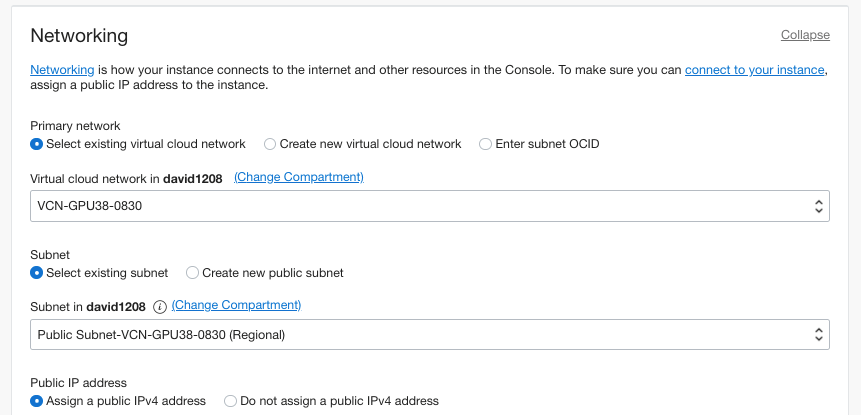This screenshot has width=861, height=415.
Task: Click the Networking section heading
Action: (x=79, y=36)
